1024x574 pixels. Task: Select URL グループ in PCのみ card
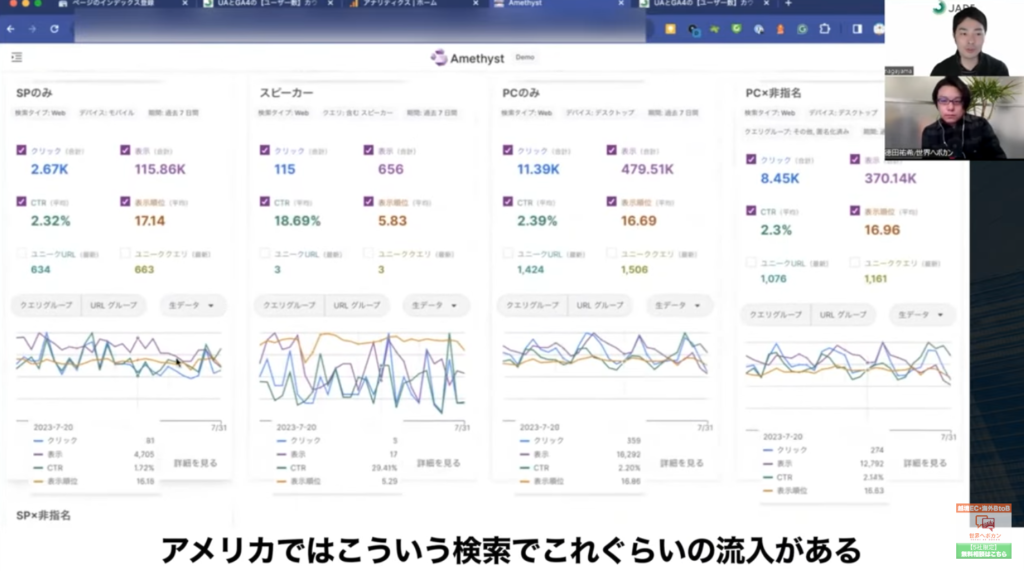click(x=600, y=306)
